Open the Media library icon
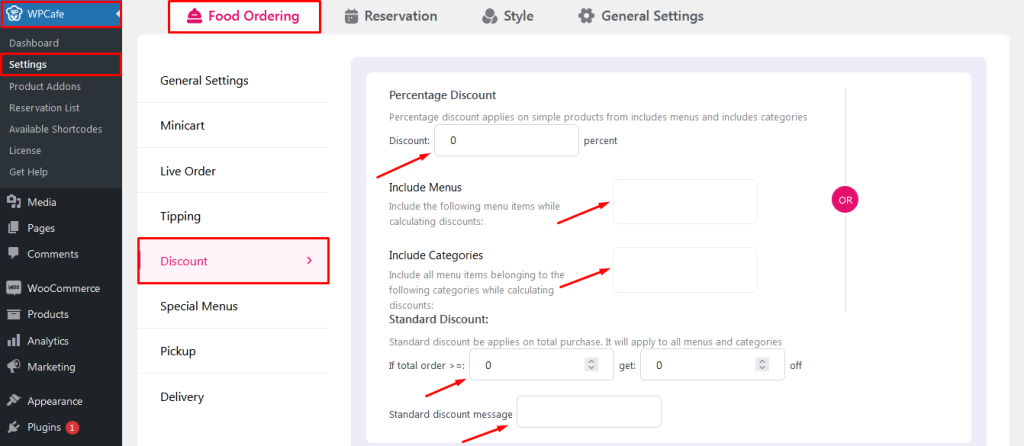 coord(13,202)
